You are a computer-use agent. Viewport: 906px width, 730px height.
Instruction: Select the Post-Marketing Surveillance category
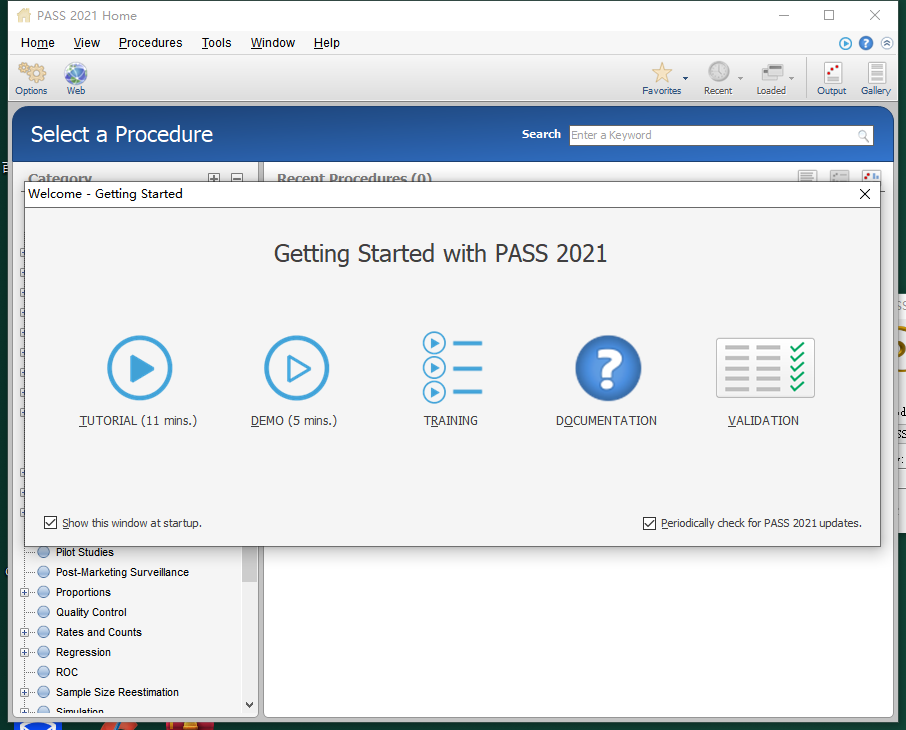[x=122, y=572]
